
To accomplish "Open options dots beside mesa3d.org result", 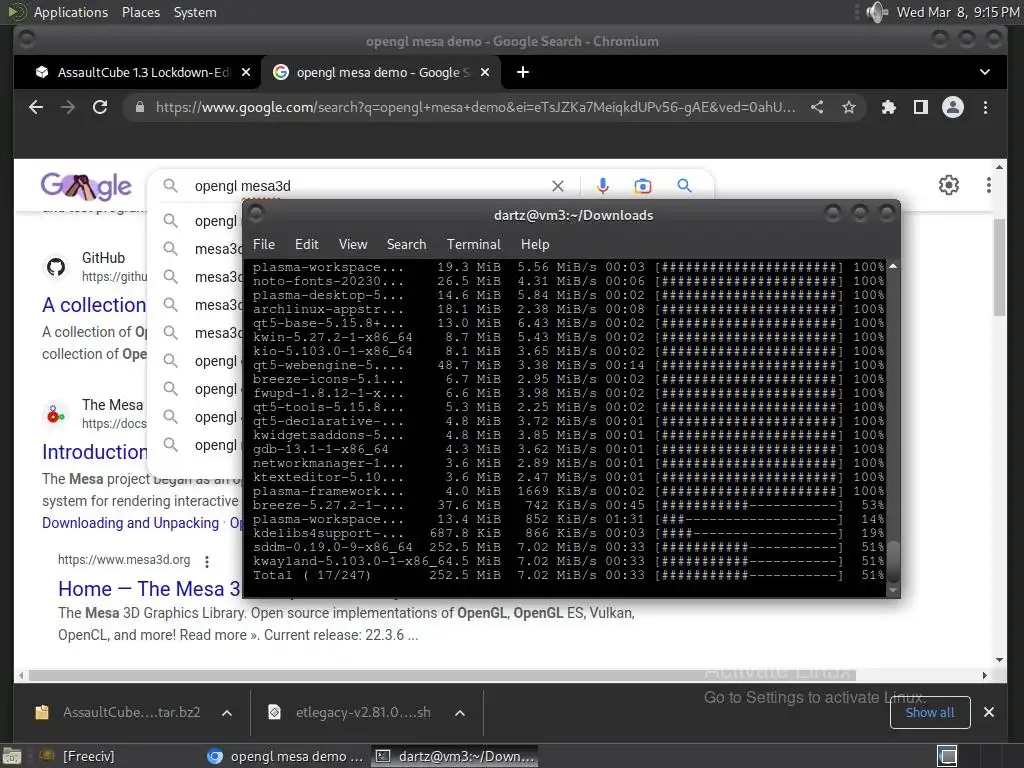I will (x=207, y=561).
